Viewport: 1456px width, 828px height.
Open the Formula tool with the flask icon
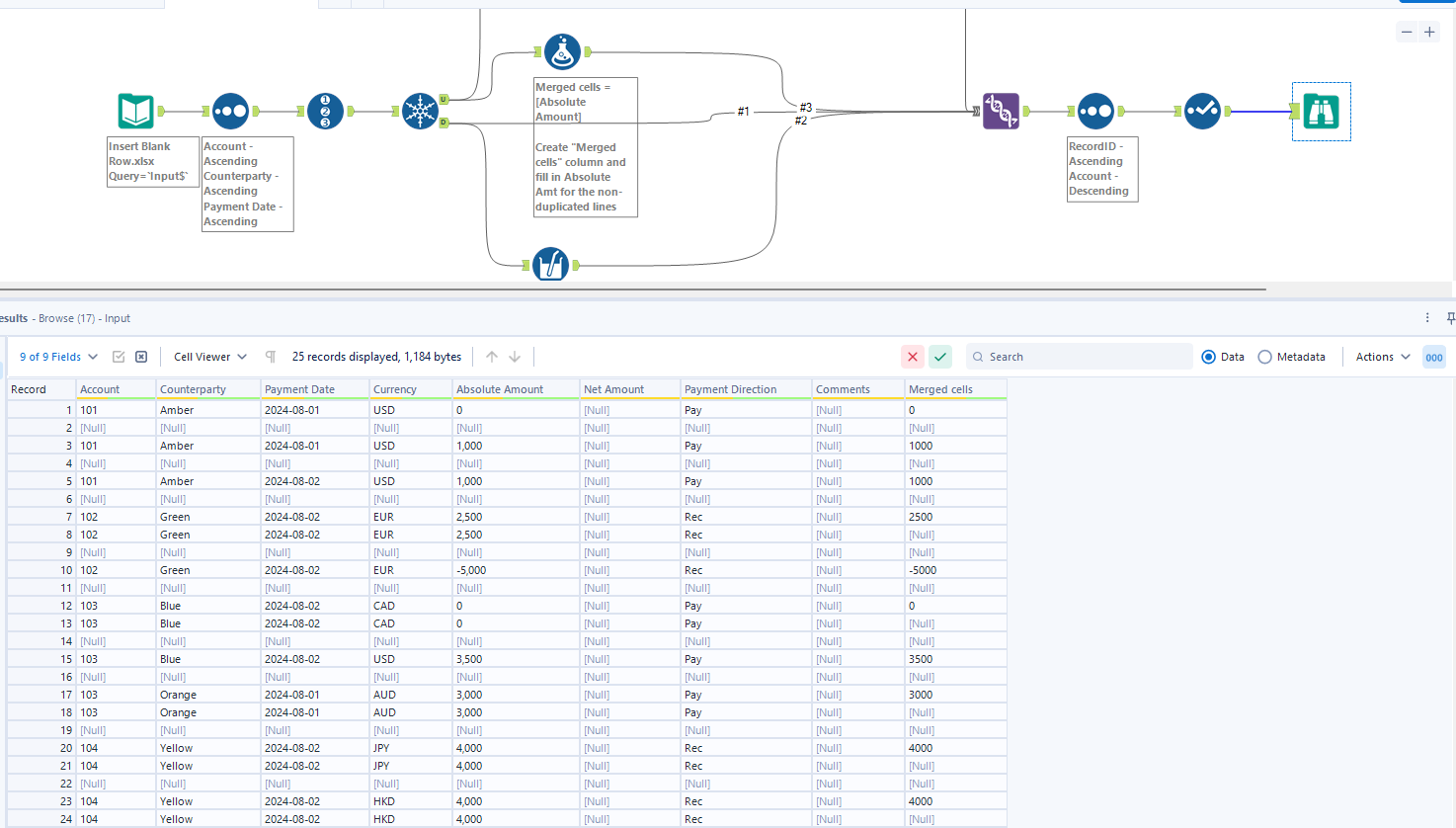click(562, 51)
